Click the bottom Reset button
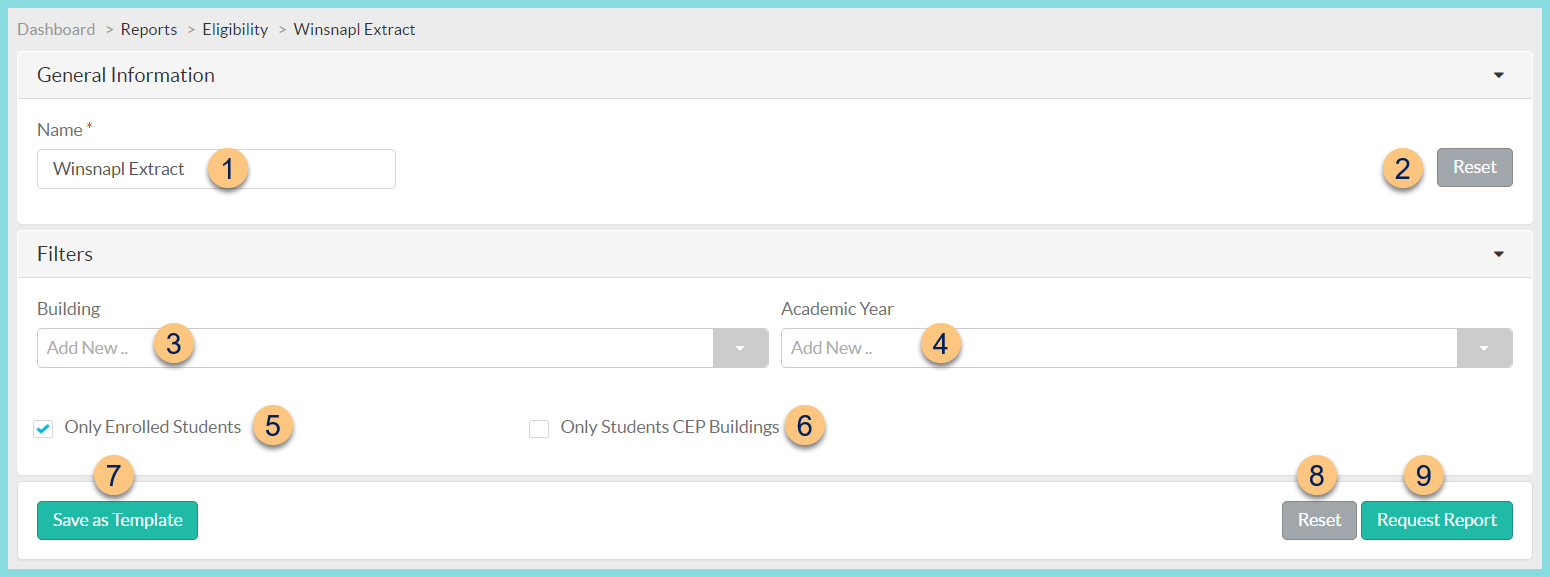Image resolution: width=1550 pixels, height=577 pixels. [x=1318, y=520]
